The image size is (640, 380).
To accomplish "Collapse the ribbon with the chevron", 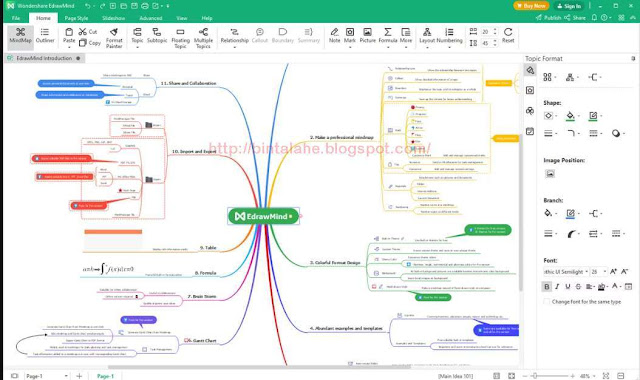I will click(633, 18).
